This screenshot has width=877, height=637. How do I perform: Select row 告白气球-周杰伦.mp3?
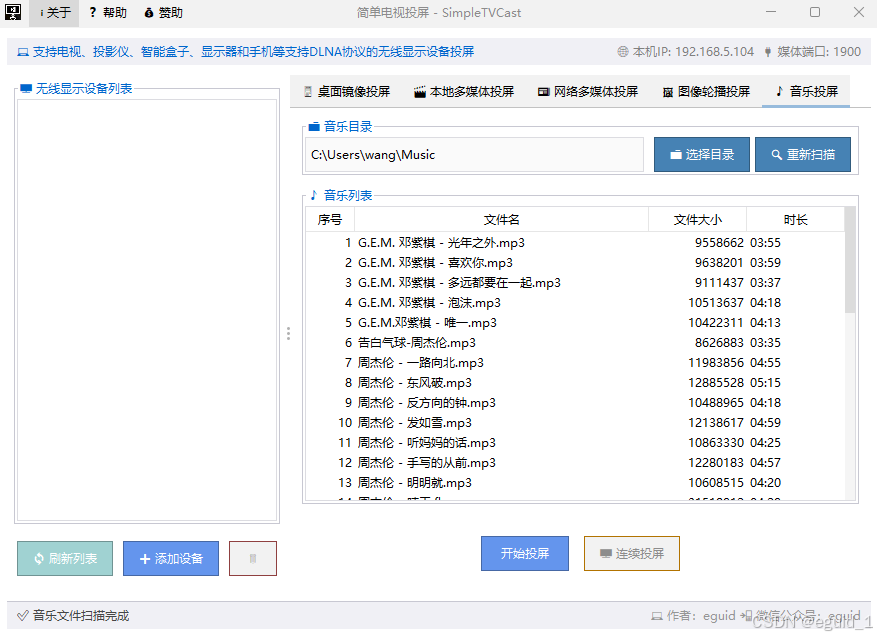[575, 343]
